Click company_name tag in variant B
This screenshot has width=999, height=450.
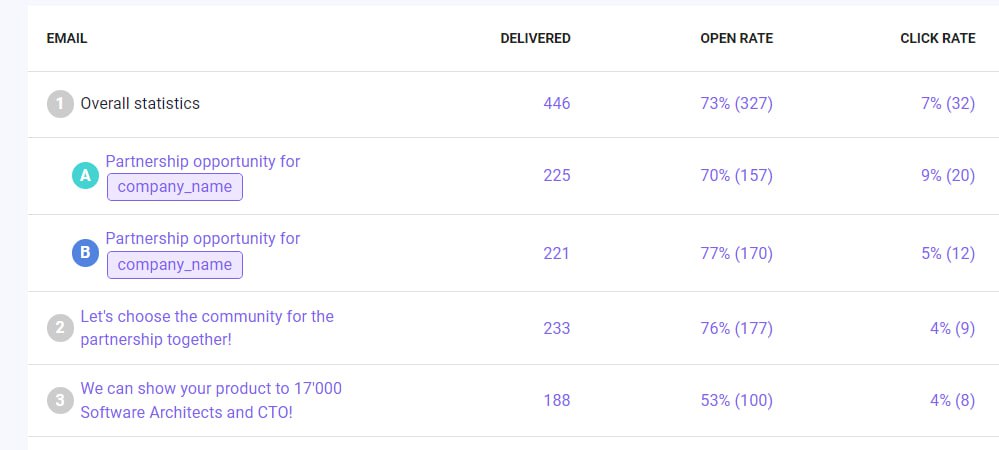(175, 265)
